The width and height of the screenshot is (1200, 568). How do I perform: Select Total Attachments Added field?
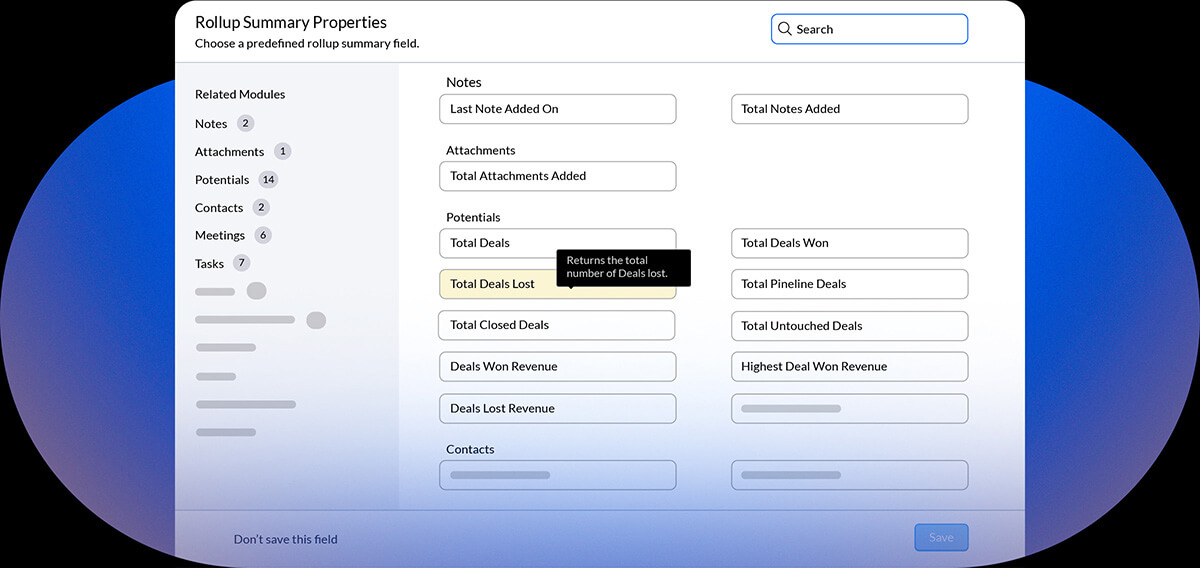coord(557,176)
